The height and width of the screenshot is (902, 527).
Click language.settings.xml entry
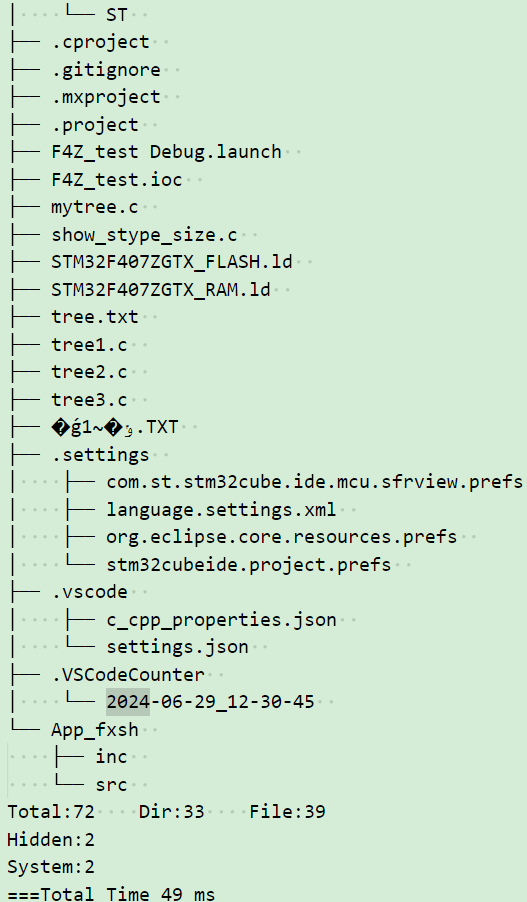tap(222, 510)
